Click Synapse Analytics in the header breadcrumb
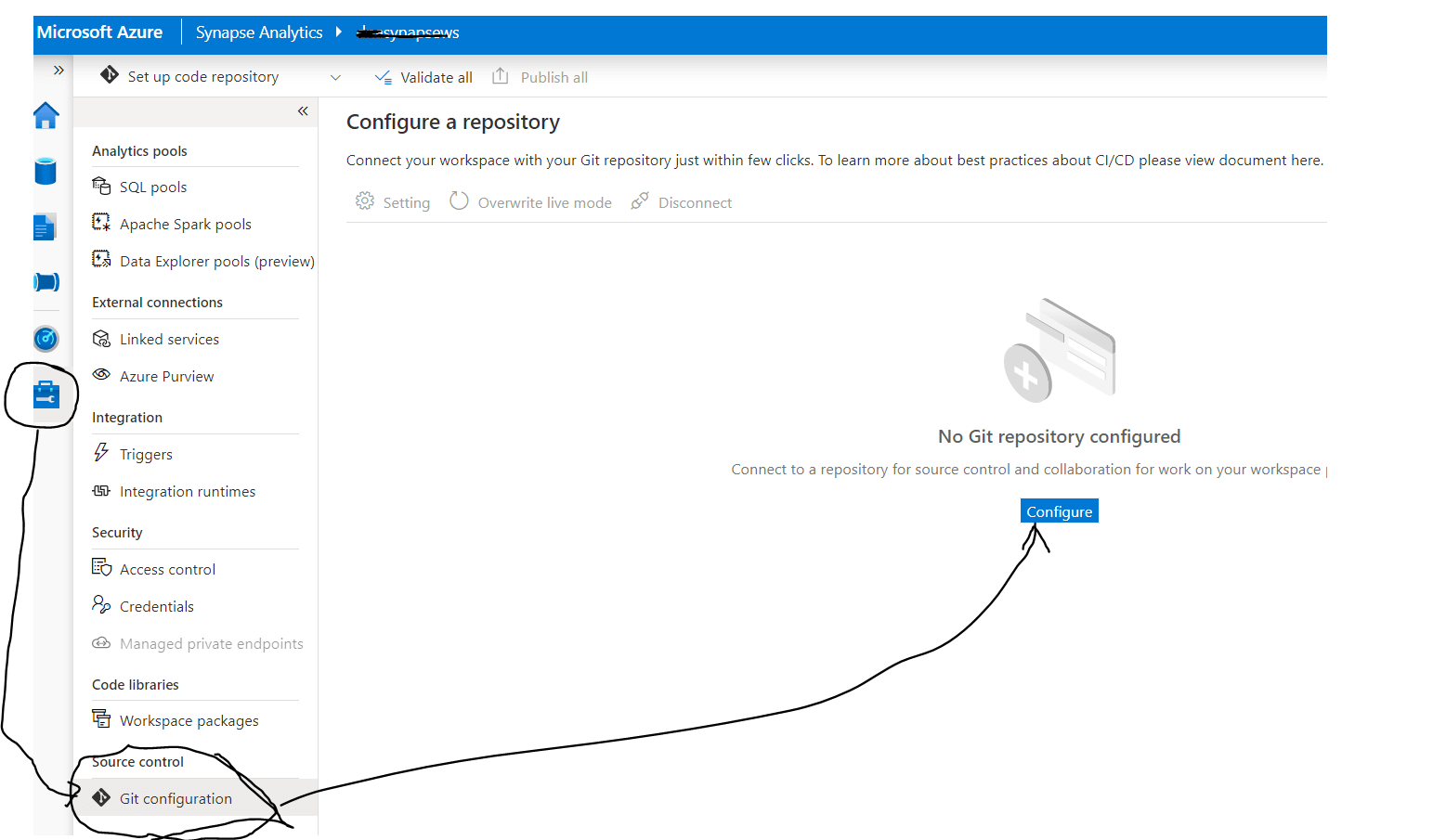The width and height of the screenshot is (1433, 840). coord(259,32)
